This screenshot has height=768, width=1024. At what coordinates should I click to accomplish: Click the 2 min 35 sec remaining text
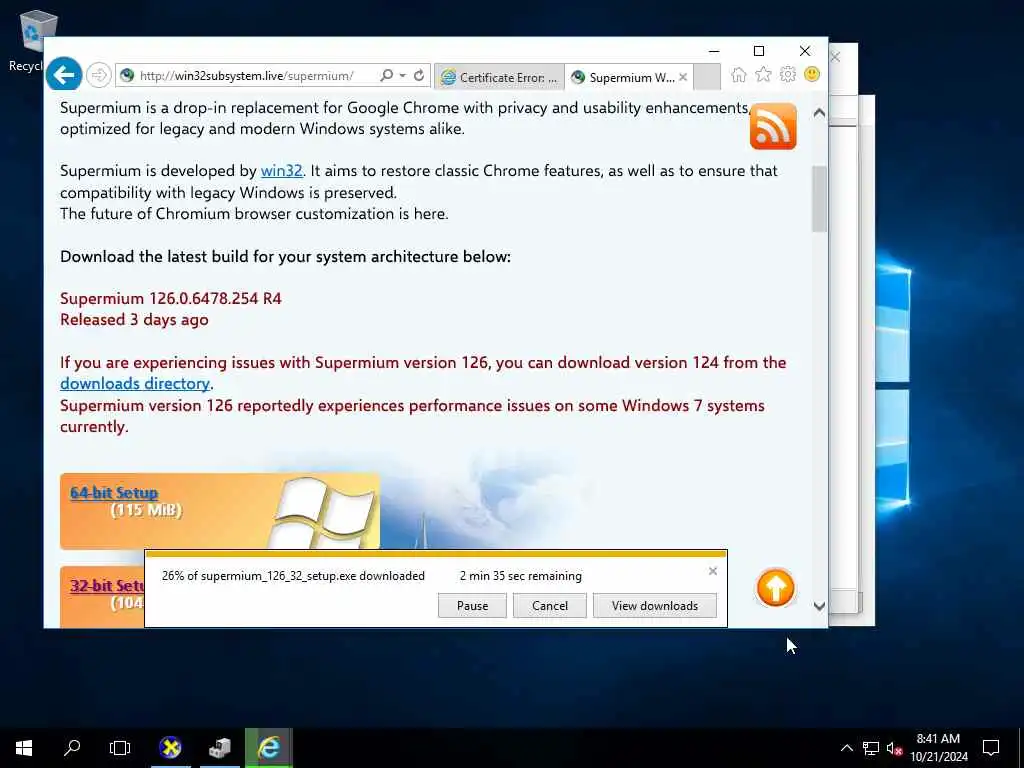520,576
